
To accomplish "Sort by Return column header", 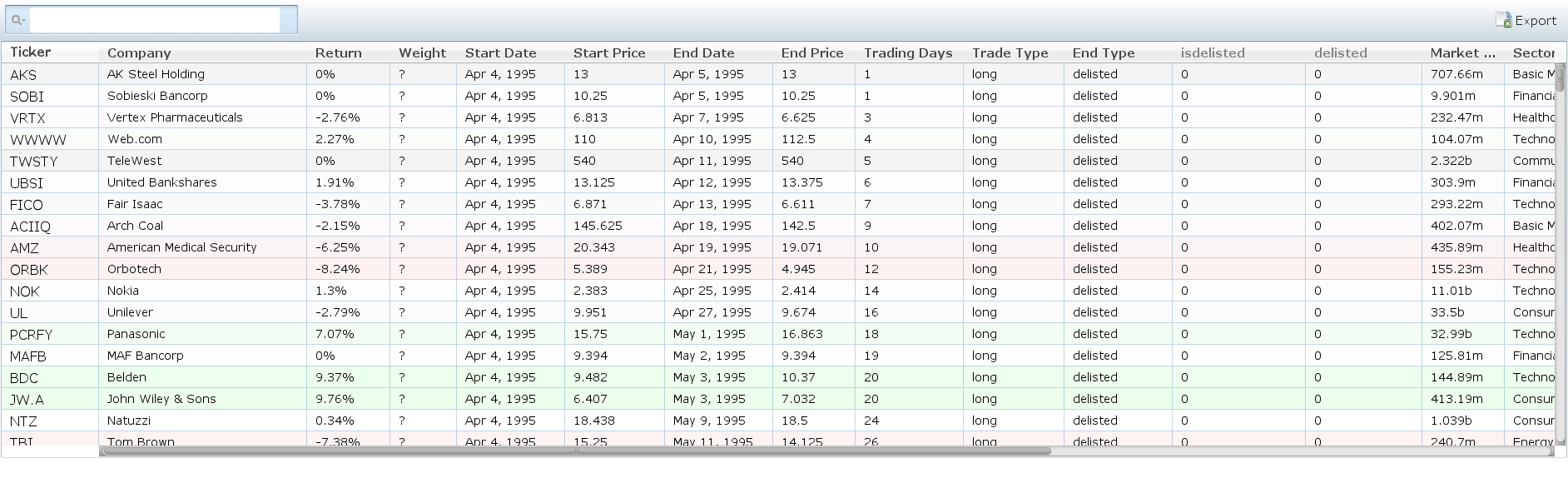I will (x=339, y=52).
